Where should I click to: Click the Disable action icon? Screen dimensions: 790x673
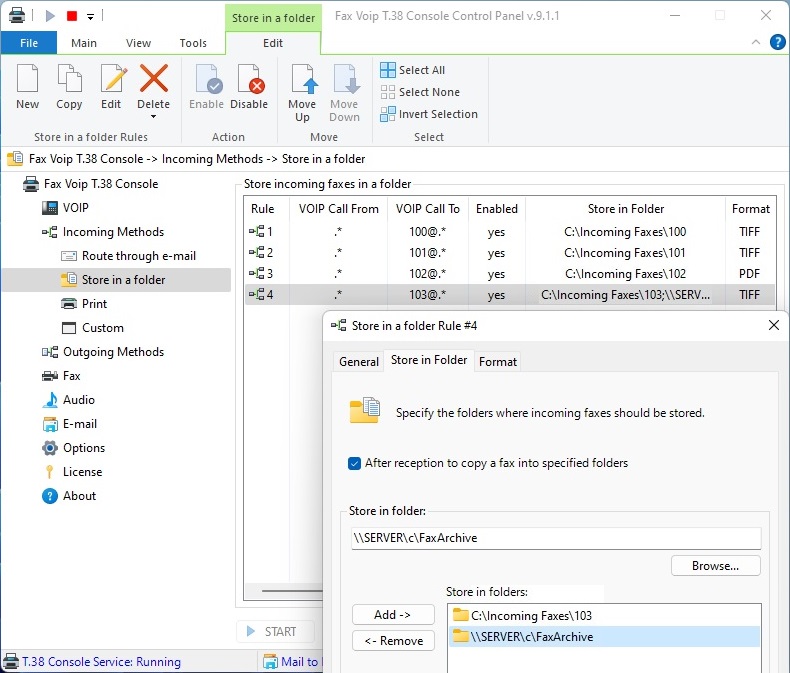pyautogui.click(x=249, y=79)
